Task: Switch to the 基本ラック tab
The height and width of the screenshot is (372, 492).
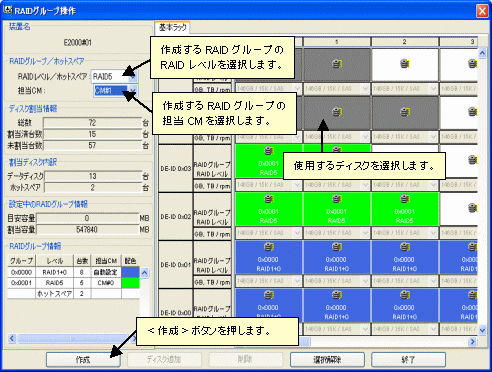Action: click(x=172, y=28)
